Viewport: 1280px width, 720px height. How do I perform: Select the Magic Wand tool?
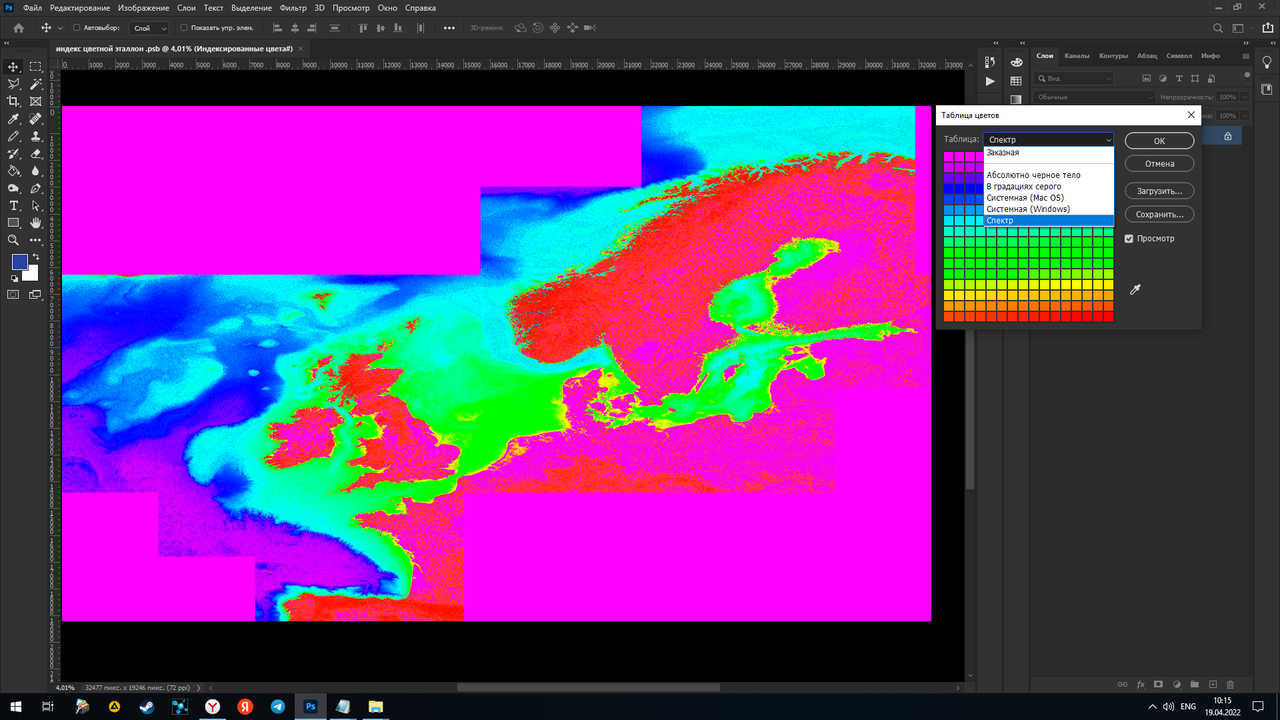pyautogui.click(x=36, y=84)
